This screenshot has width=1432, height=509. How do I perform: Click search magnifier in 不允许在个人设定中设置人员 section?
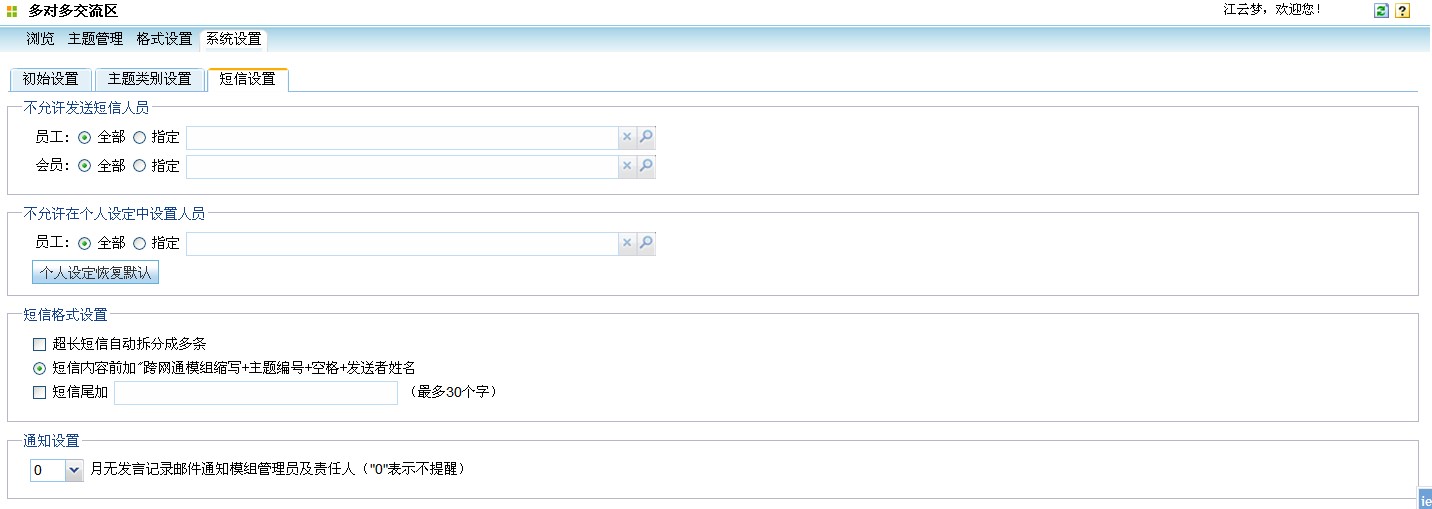coord(646,243)
